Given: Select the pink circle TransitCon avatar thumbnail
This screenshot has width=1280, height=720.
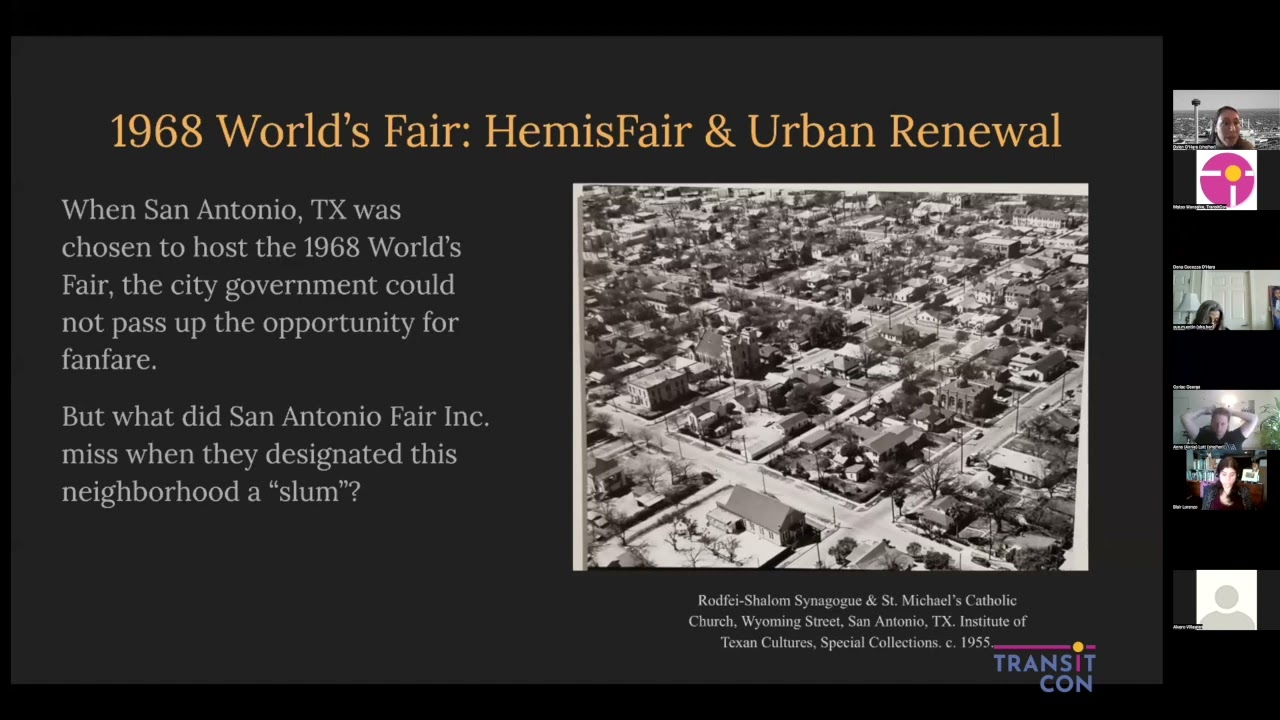Looking at the screenshot, I should pos(1226,180).
